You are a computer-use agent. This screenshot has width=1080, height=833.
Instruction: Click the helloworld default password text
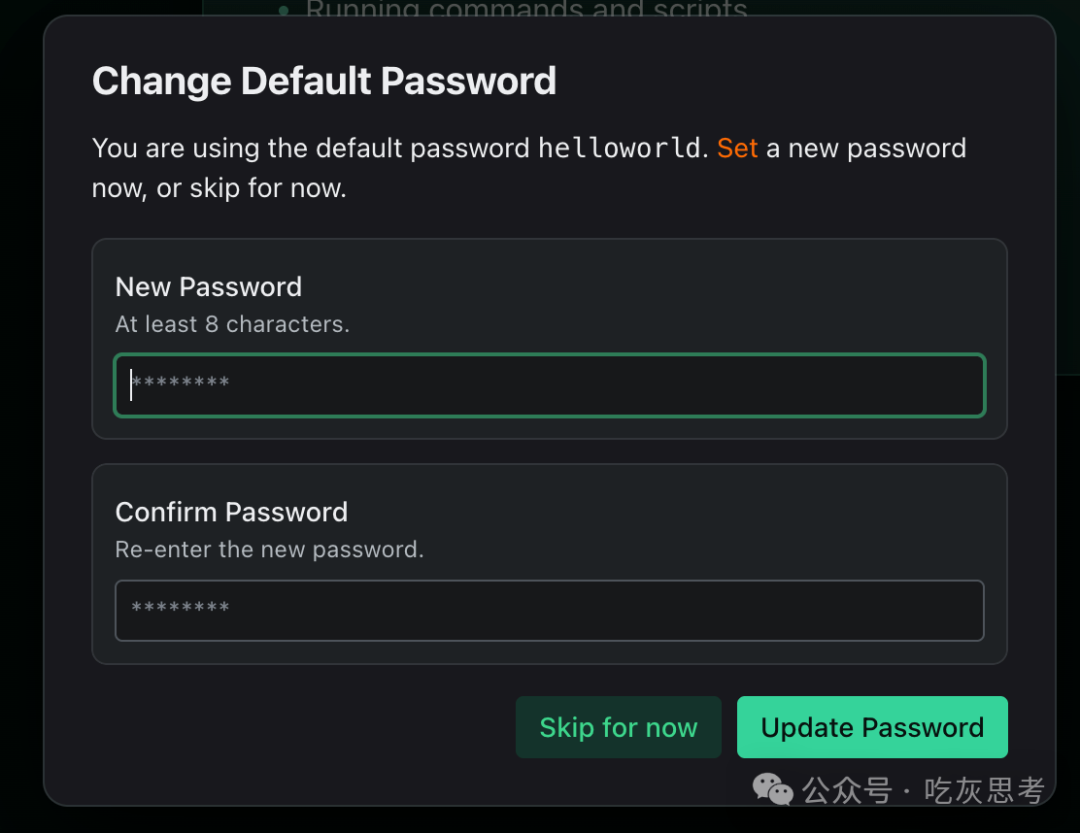pyautogui.click(x=619, y=149)
